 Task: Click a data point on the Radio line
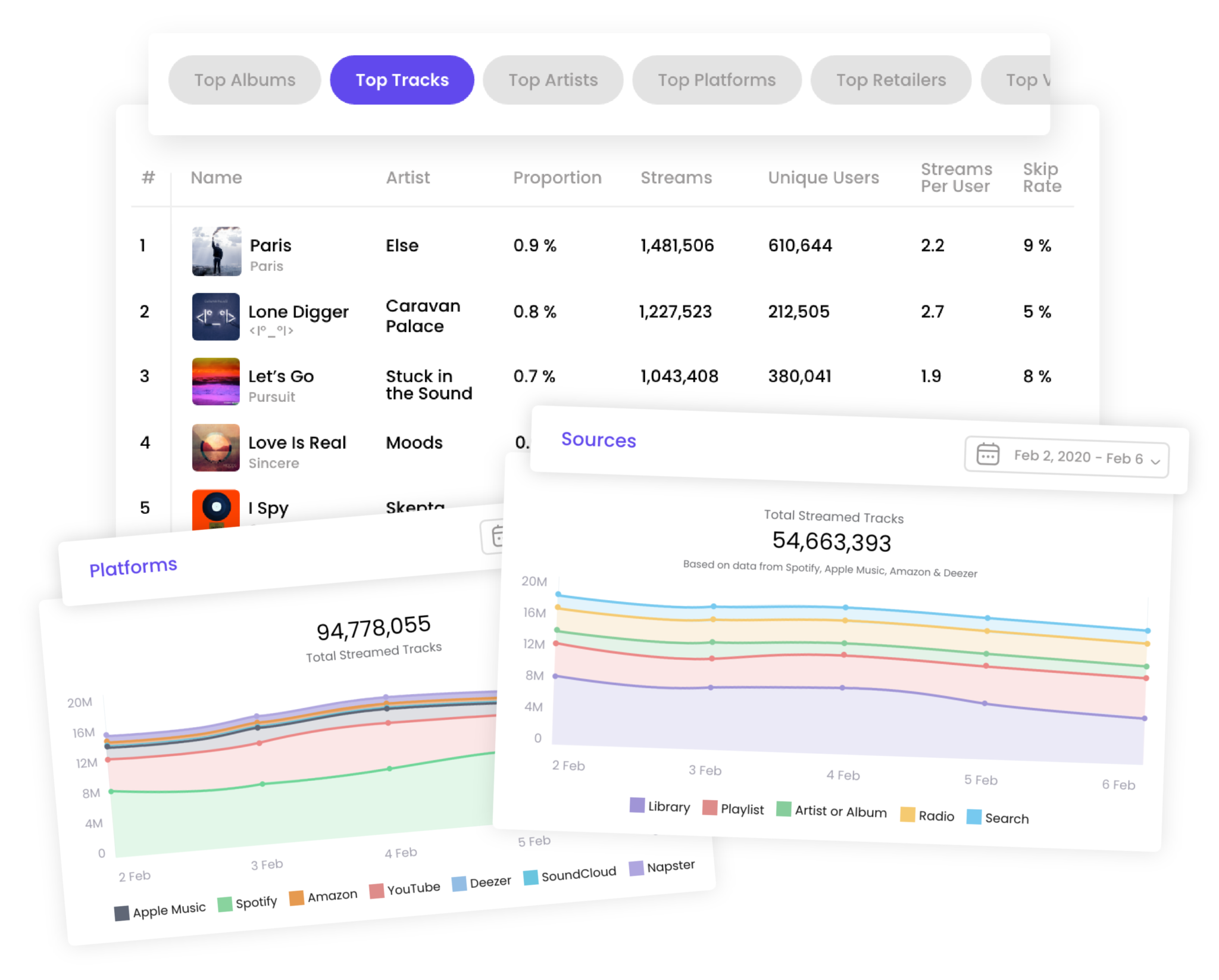[845, 619]
